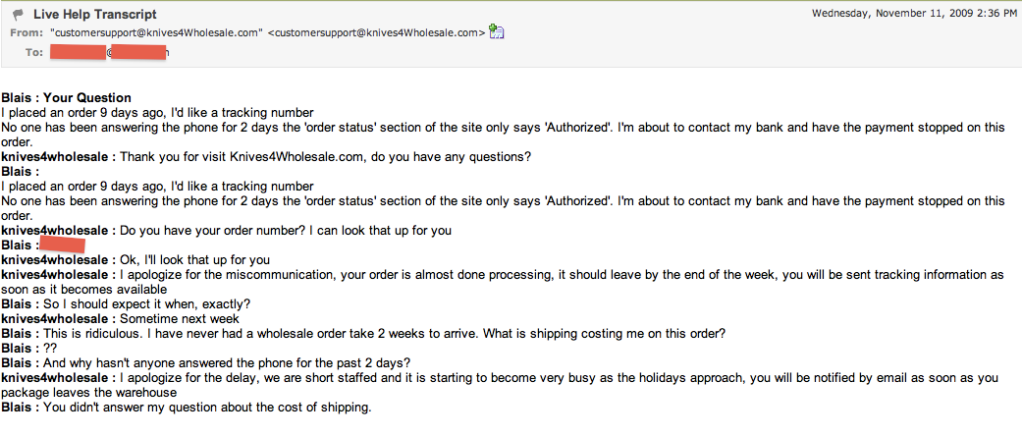Add sender to contacts via address-book icon
The image size is (1022, 437).
pos(497,31)
